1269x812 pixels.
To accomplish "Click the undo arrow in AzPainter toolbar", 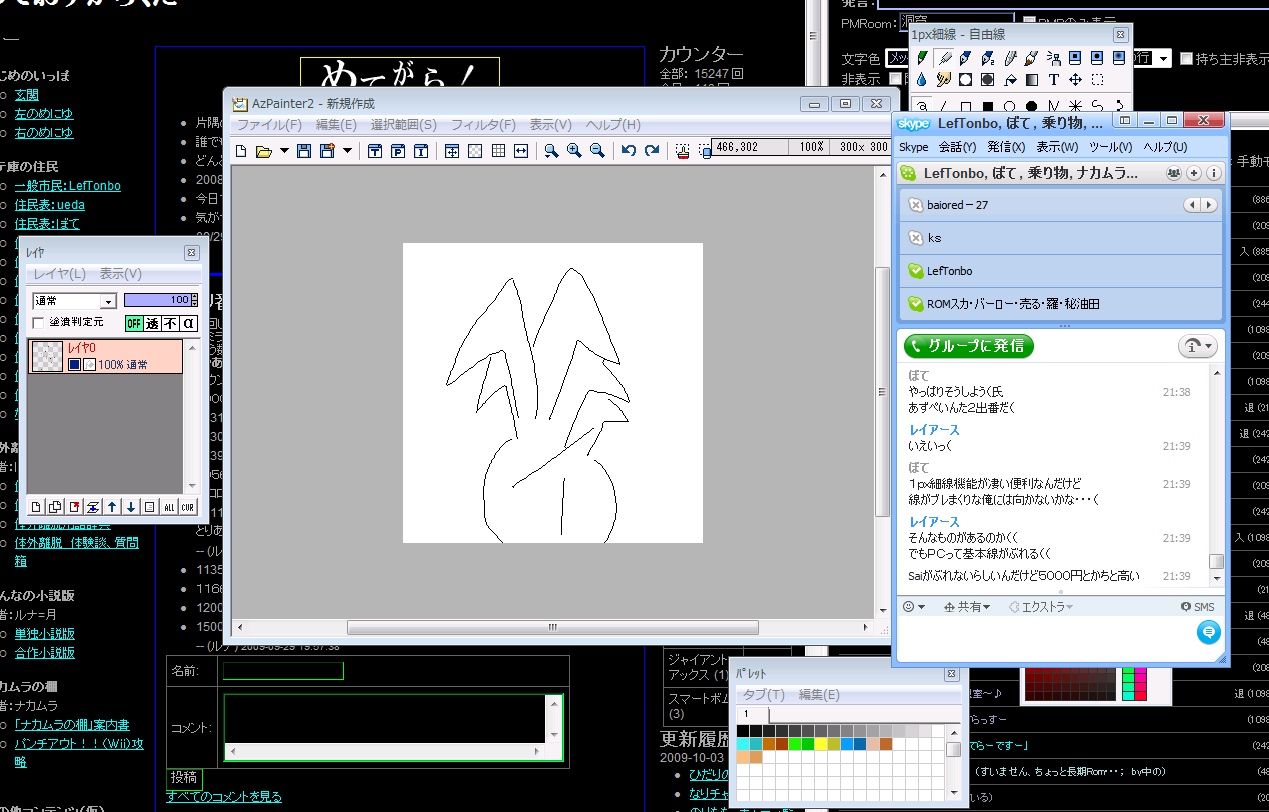I will point(628,151).
